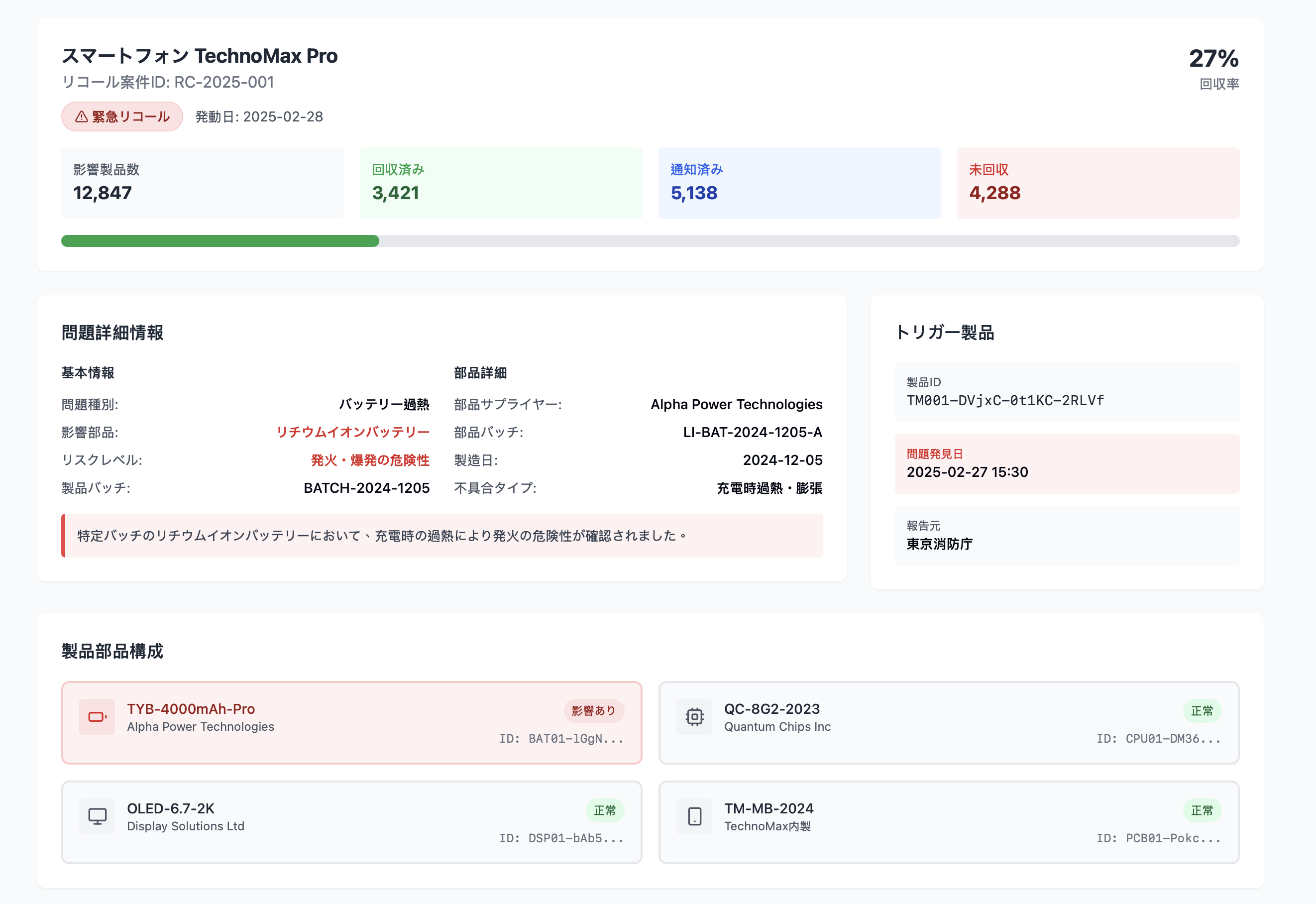Click the part batch LI-BAT-2024-1205-A value
Image resolution: width=1316 pixels, height=904 pixels.
coord(752,432)
